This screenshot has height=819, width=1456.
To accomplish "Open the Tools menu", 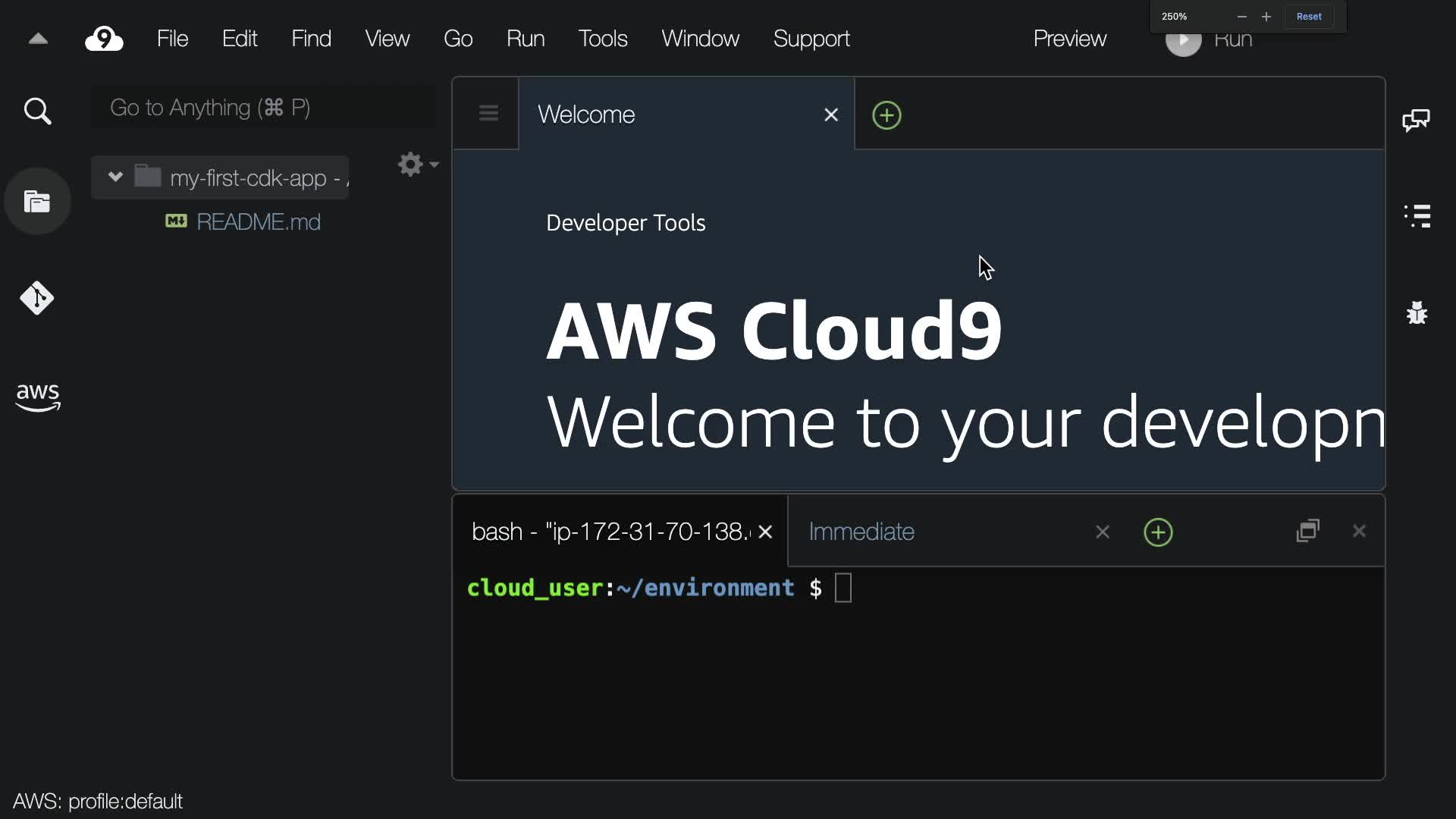I will [x=602, y=39].
